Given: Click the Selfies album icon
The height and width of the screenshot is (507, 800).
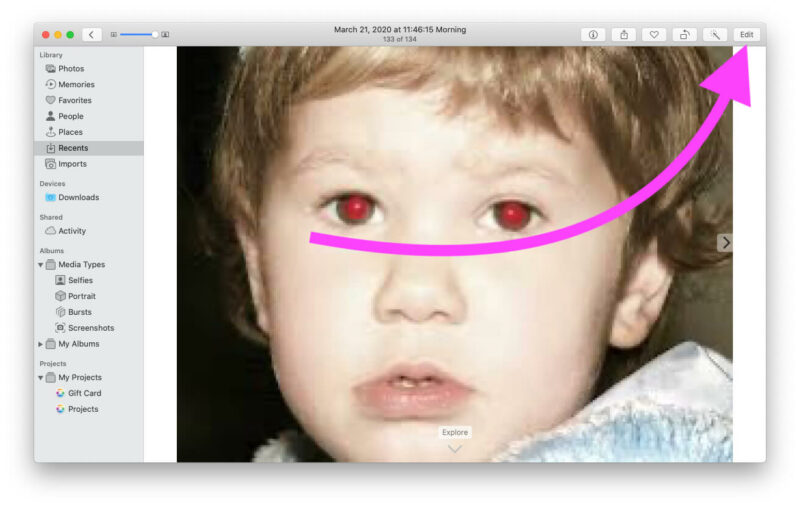Looking at the screenshot, I should [x=60, y=280].
